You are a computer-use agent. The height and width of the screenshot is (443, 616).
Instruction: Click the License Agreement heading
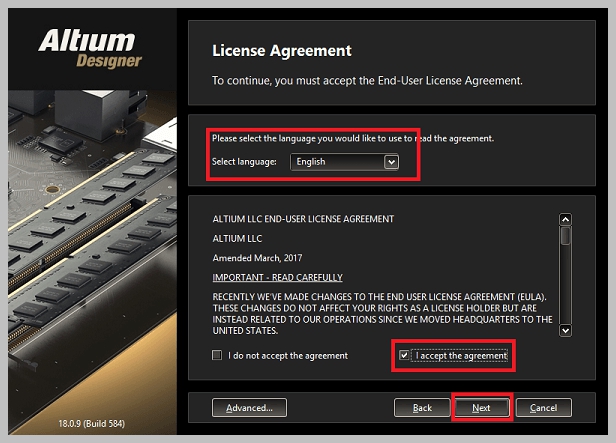[282, 51]
